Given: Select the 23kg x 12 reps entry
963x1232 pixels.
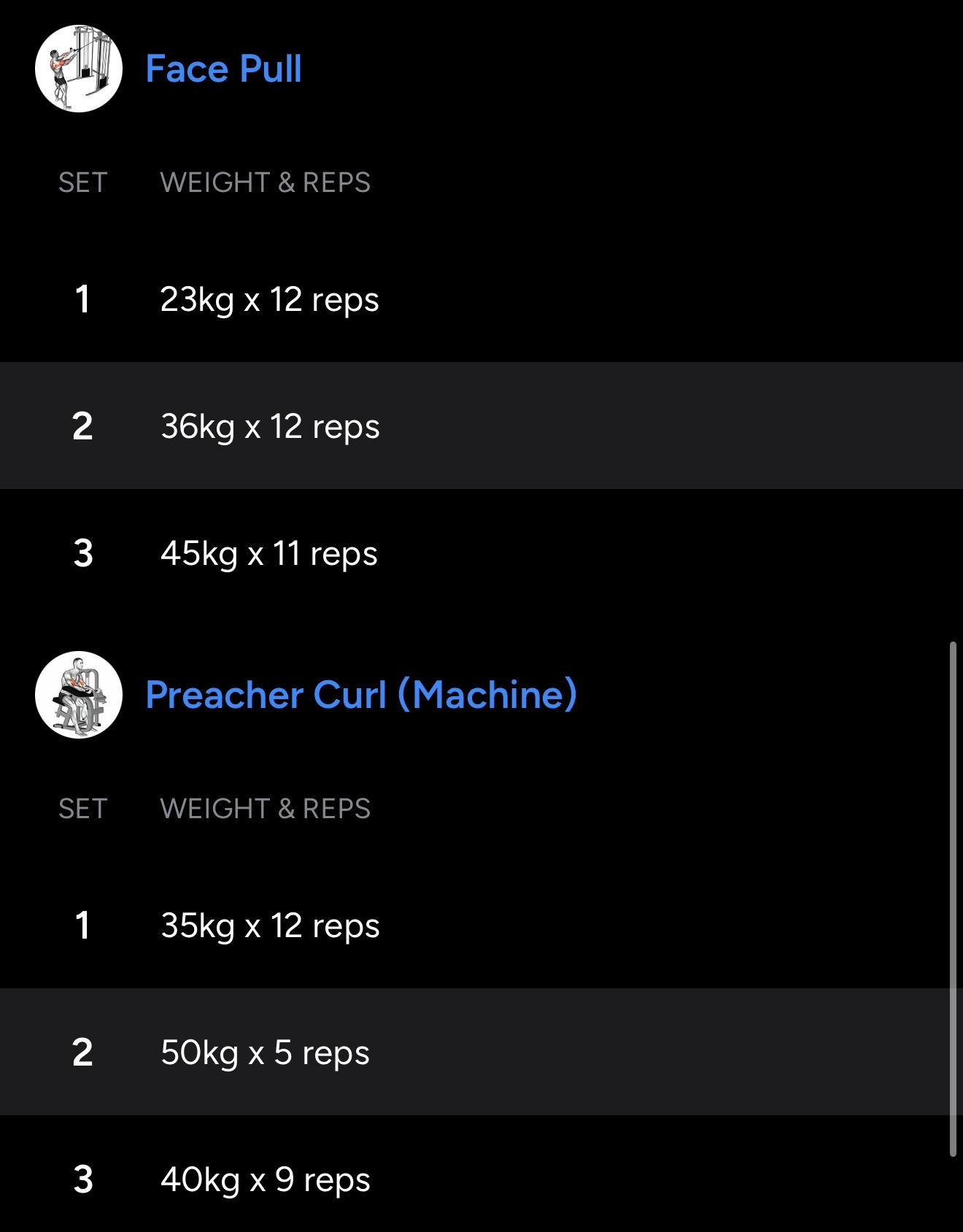Looking at the screenshot, I should 269,300.
